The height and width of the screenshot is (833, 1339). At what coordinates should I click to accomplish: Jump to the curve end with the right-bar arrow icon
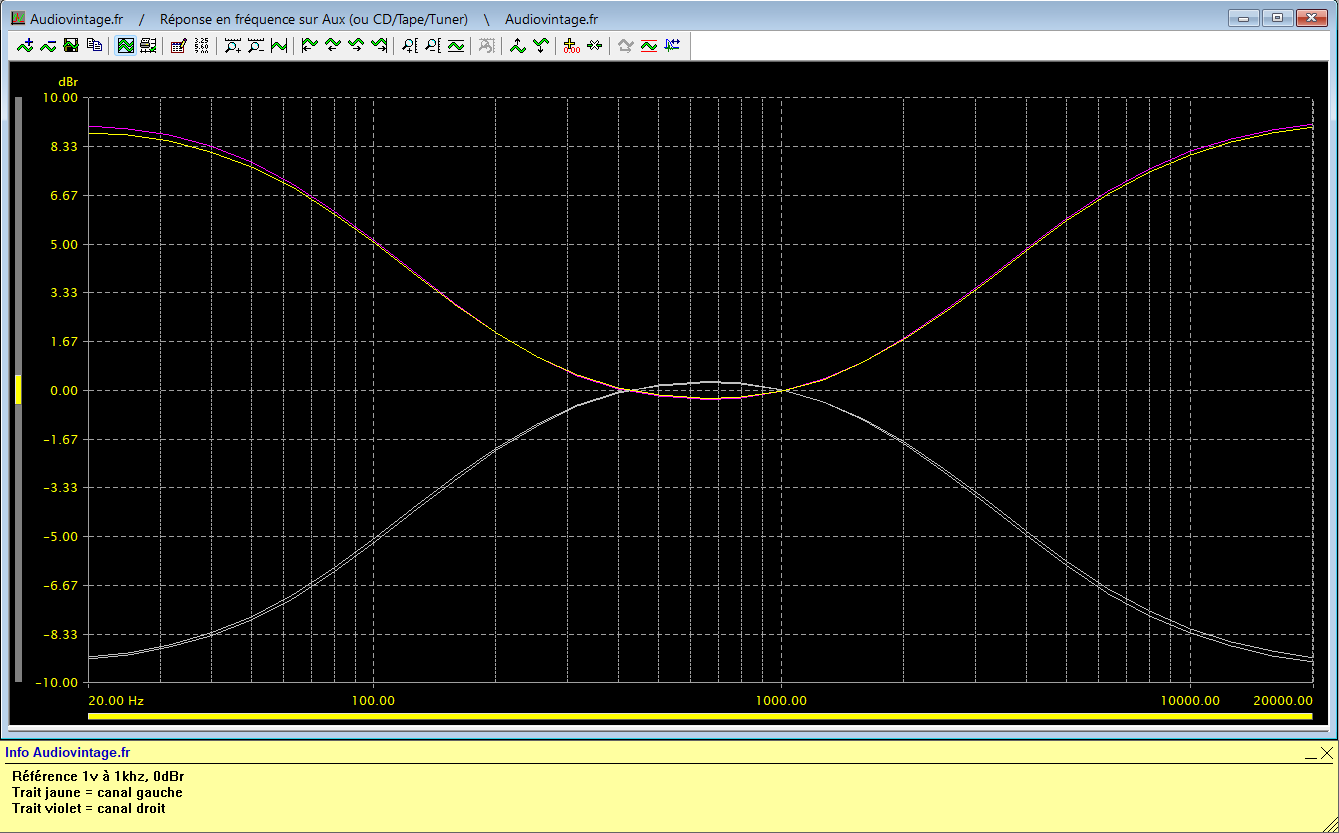coord(379,45)
